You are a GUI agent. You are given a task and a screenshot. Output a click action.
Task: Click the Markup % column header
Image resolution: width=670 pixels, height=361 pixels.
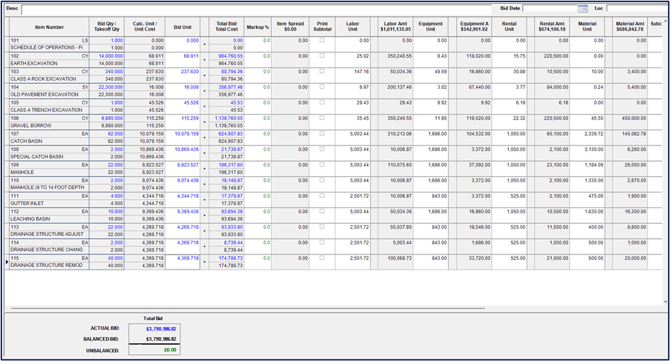(x=258, y=27)
